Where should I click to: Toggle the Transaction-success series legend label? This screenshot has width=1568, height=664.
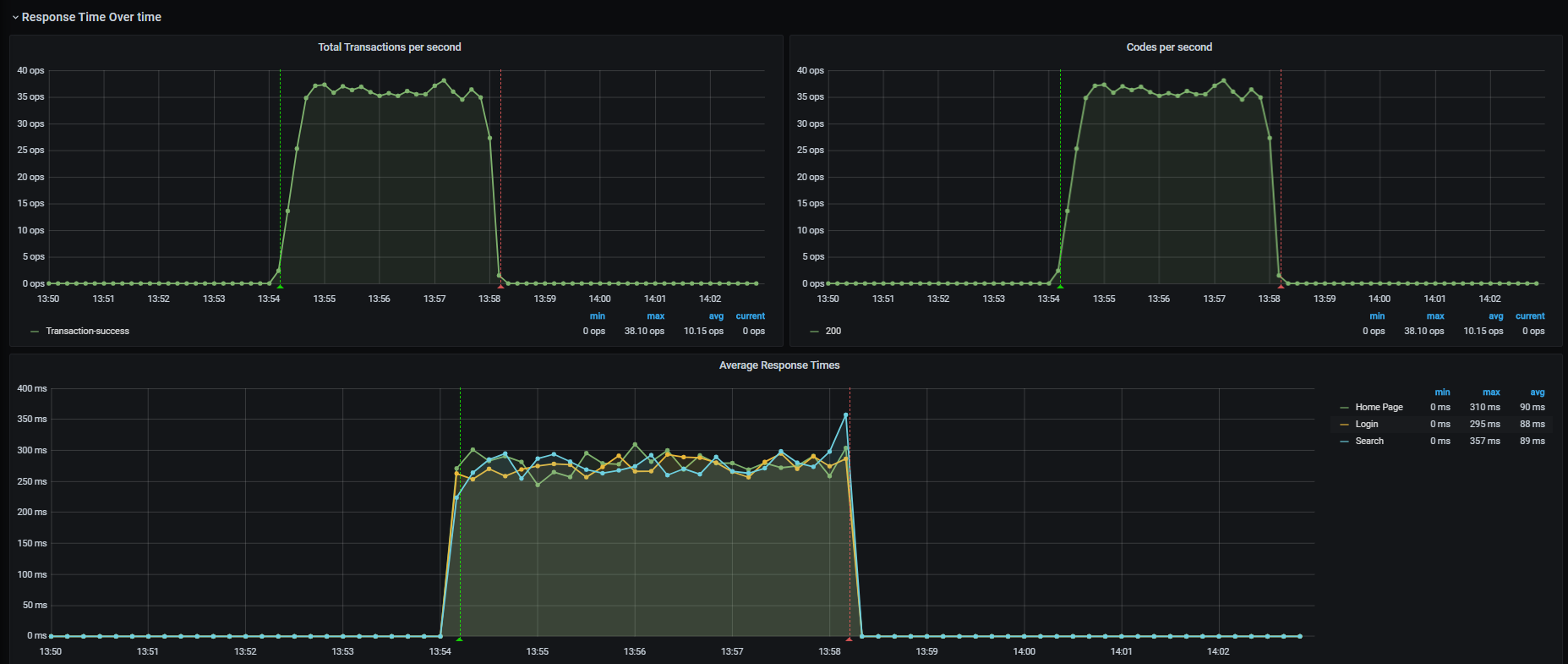[88, 332]
